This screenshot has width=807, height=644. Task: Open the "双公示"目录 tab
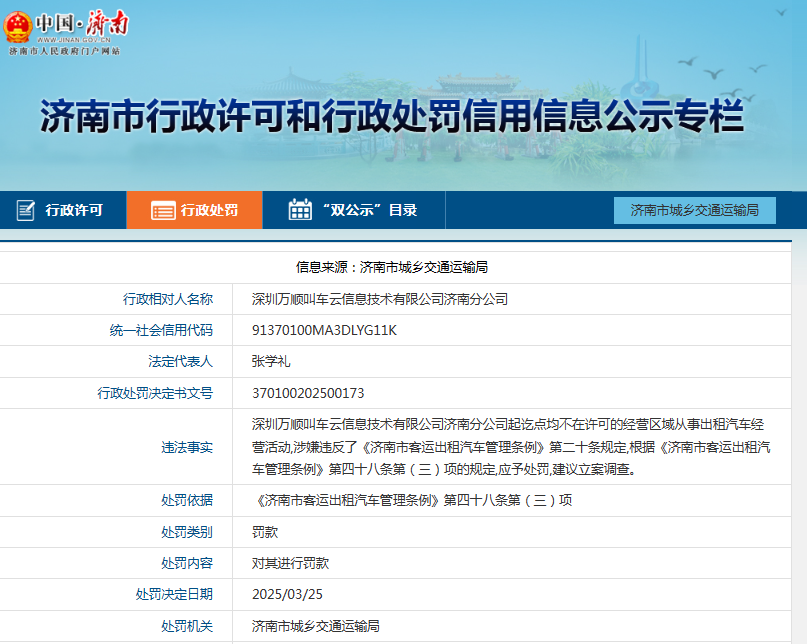354,210
